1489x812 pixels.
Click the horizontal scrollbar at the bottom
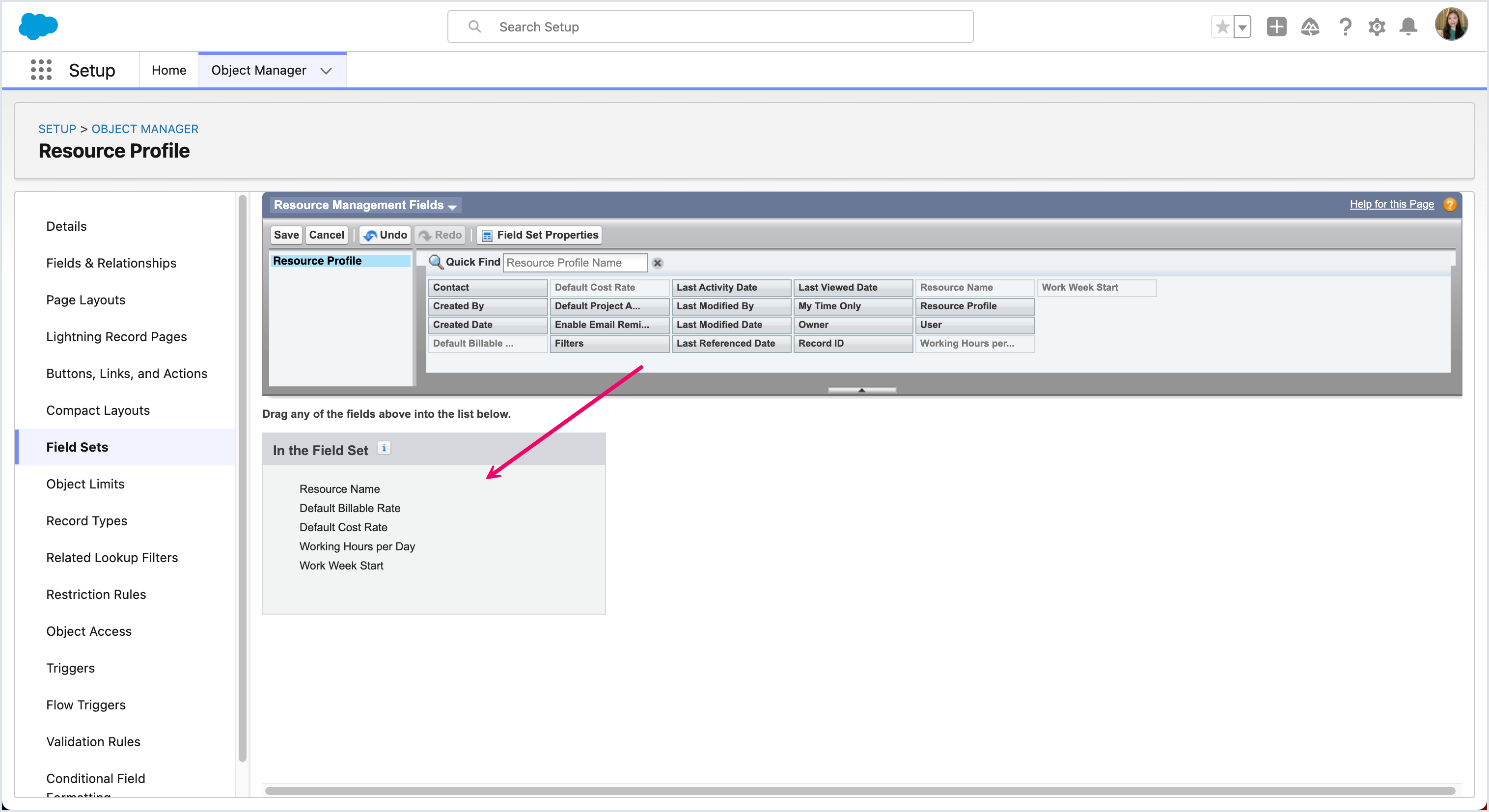point(859,790)
